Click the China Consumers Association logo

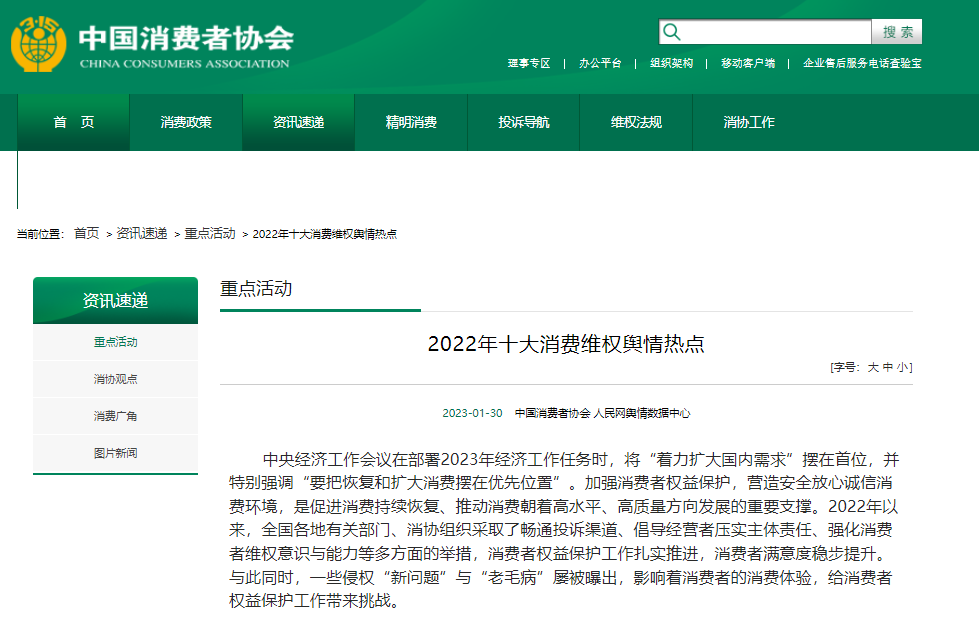point(150,45)
